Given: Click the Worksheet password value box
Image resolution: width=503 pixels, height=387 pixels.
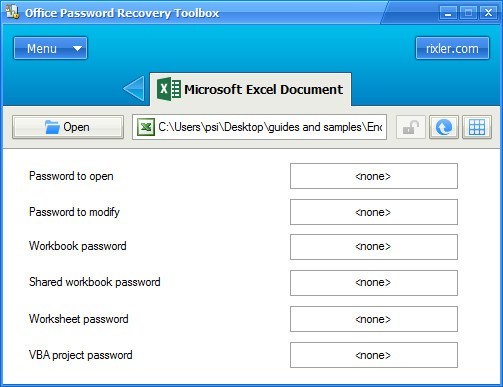Looking at the screenshot, I should click(374, 319).
